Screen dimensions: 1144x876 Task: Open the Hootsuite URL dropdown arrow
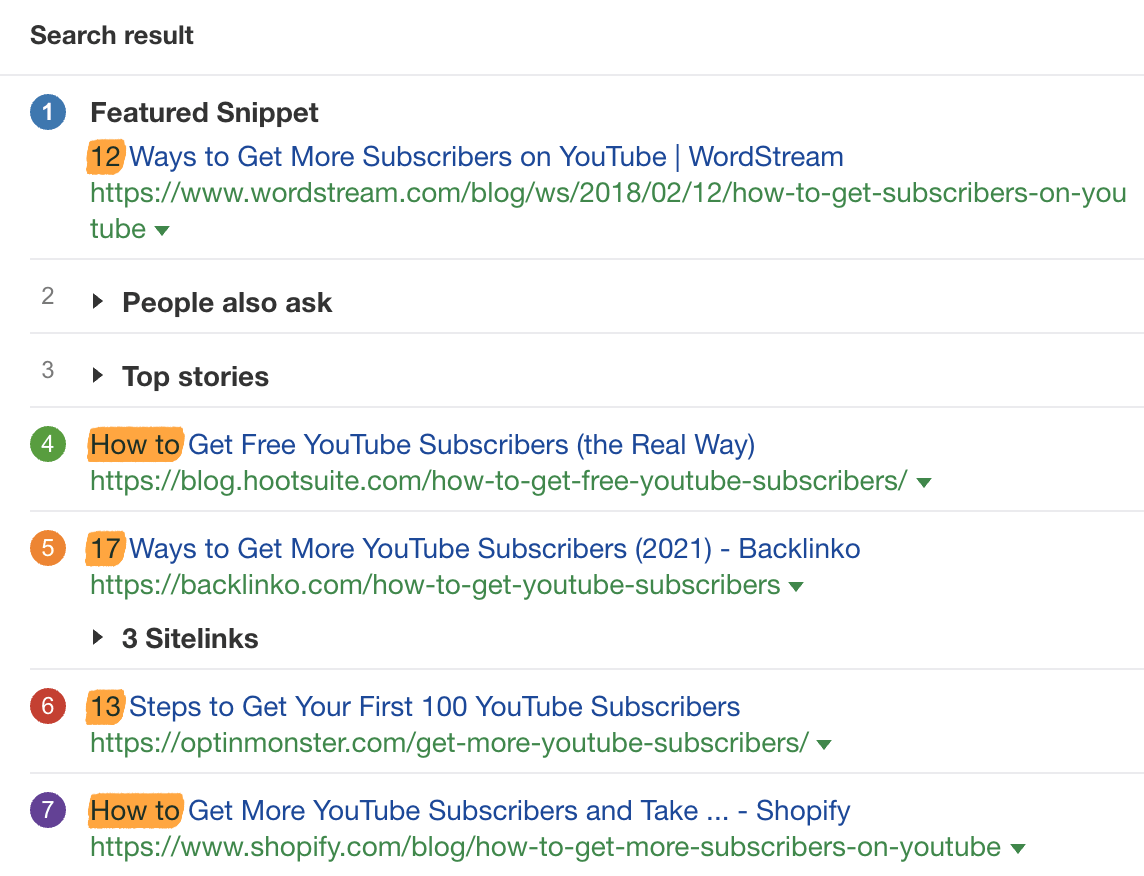pos(924,483)
